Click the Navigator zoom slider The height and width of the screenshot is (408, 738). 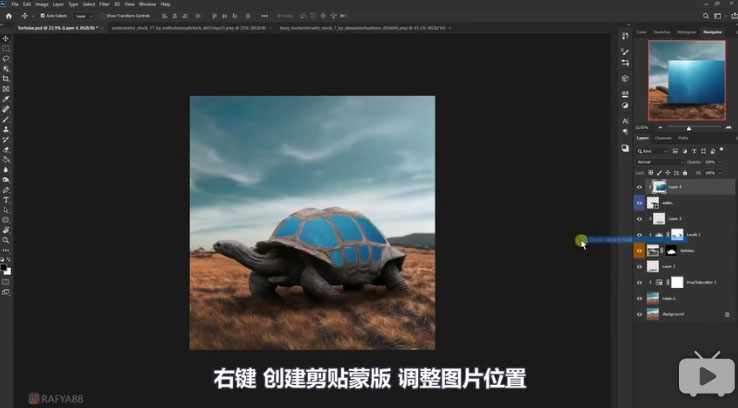point(688,128)
